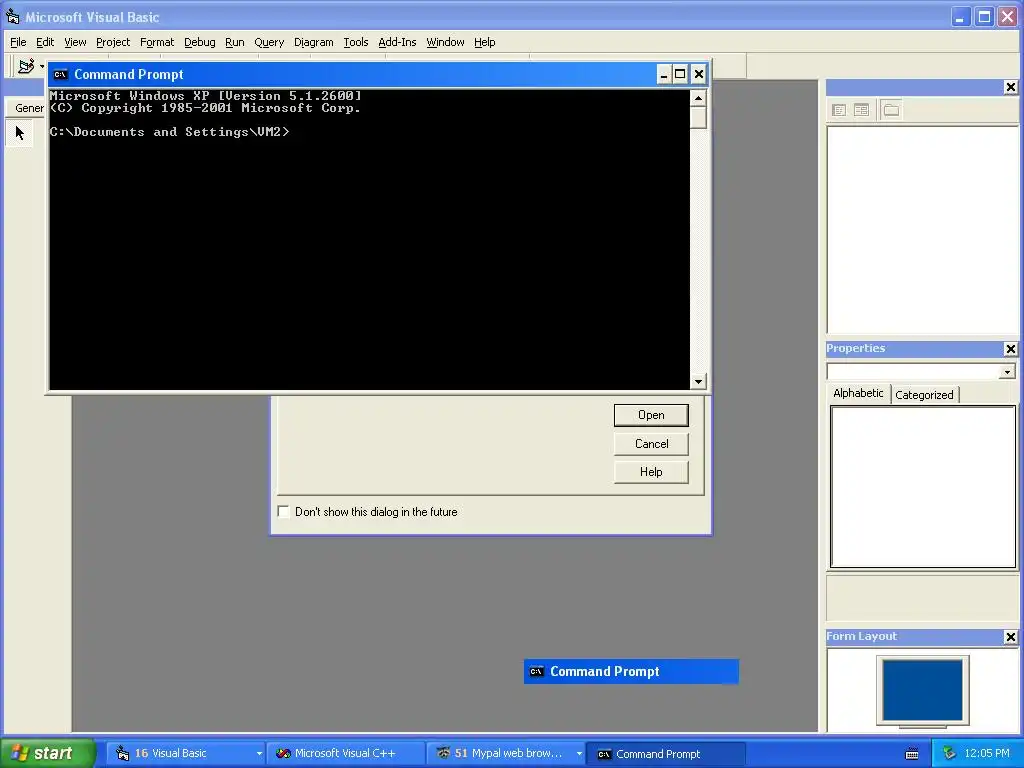Open the File menu

pos(18,42)
